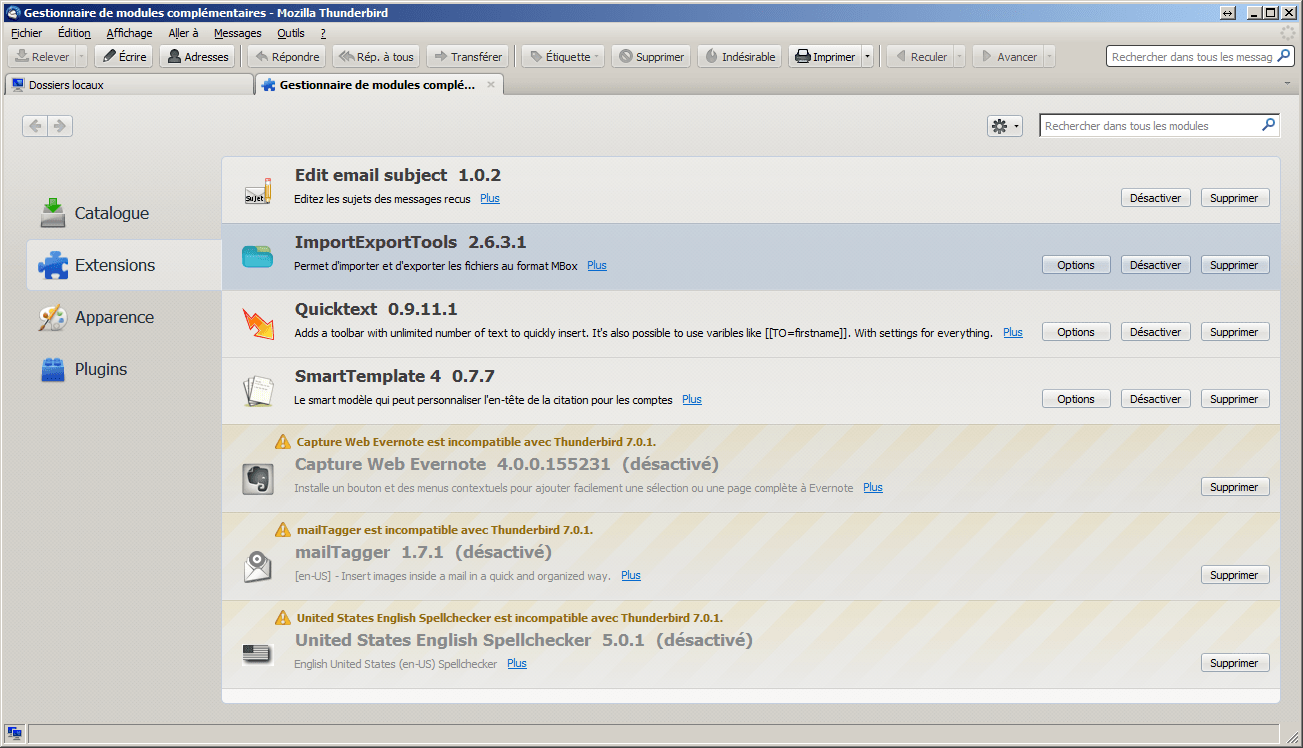The height and width of the screenshot is (748, 1303).
Task: Click the Imprimer print button
Action: (x=825, y=57)
